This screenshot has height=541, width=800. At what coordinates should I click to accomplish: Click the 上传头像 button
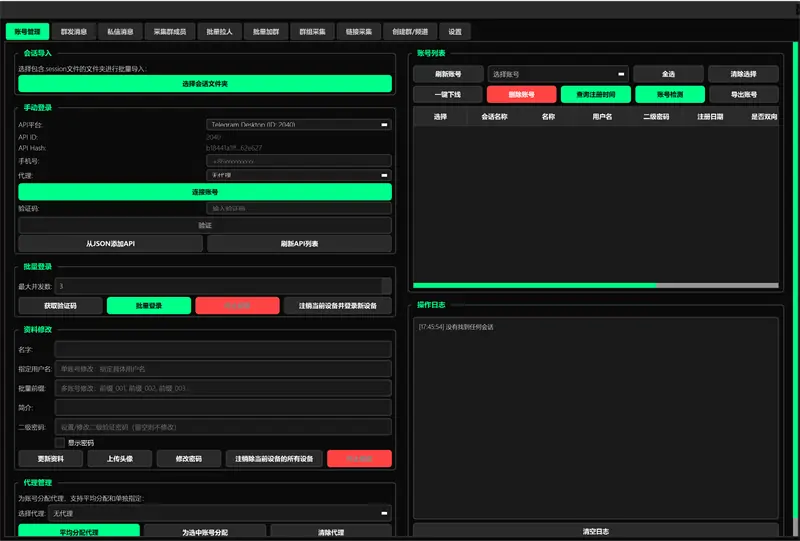coord(119,459)
